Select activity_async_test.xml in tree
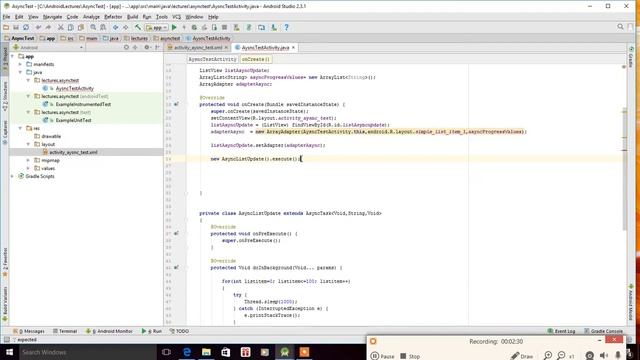 [x=73, y=152]
